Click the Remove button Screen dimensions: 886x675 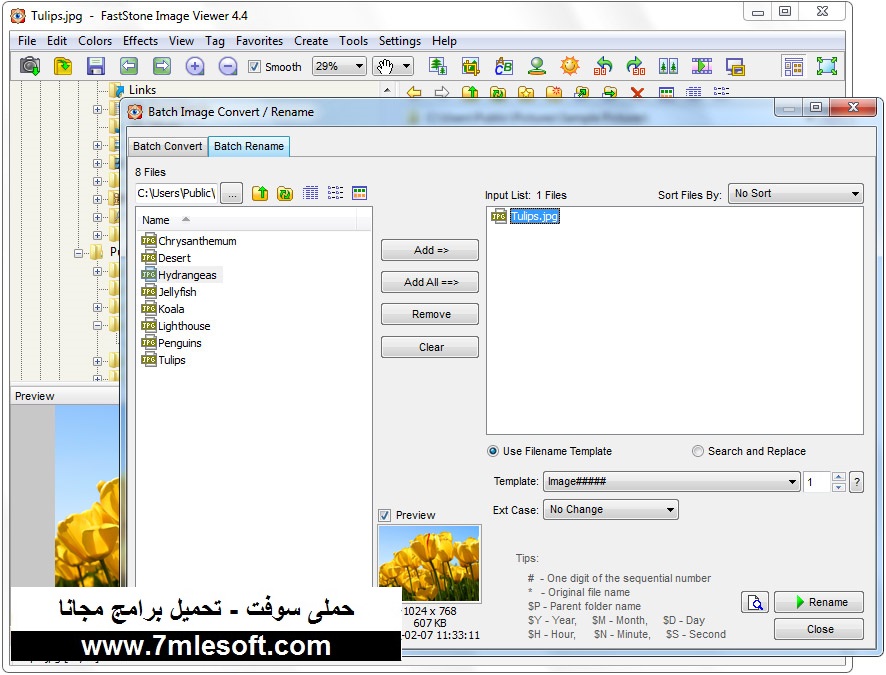click(430, 315)
